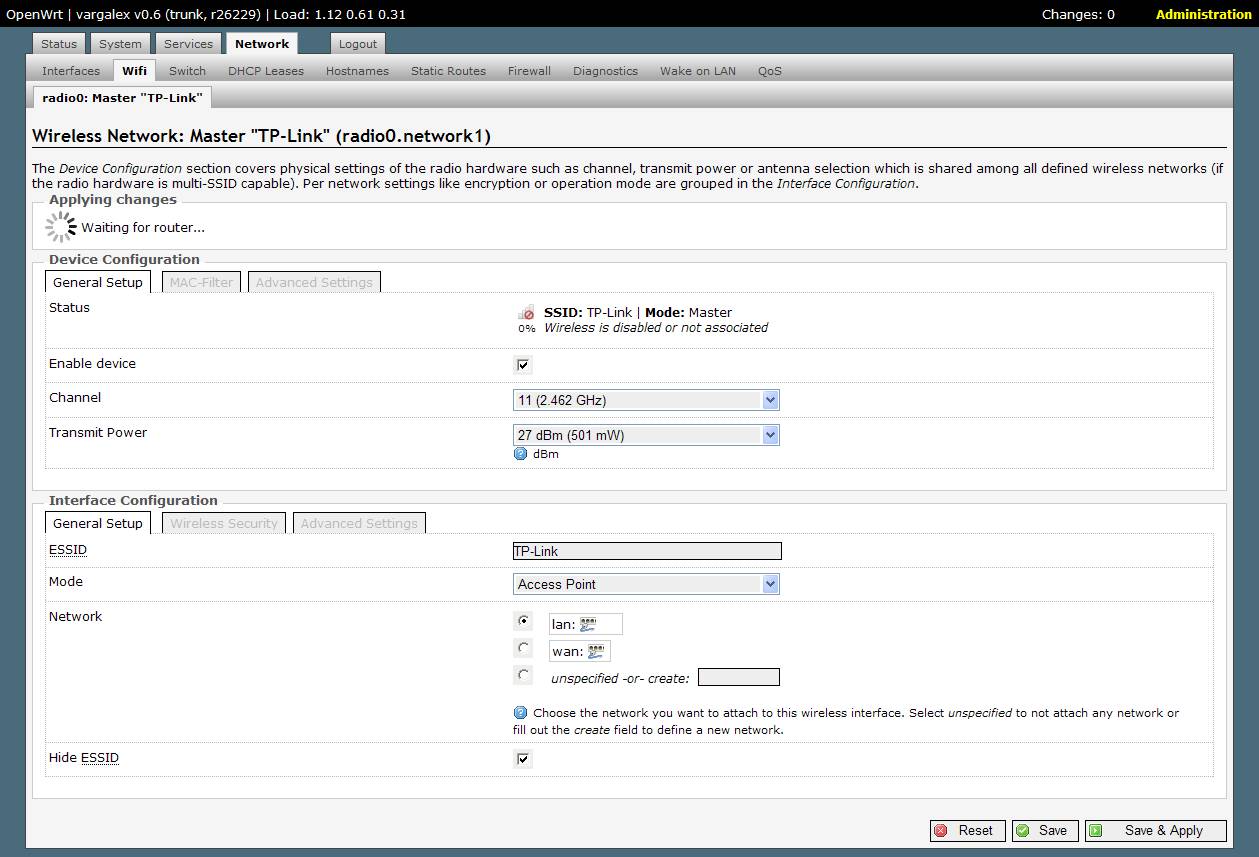
Task: Select the wan network radio button
Action: pos(523,648)
